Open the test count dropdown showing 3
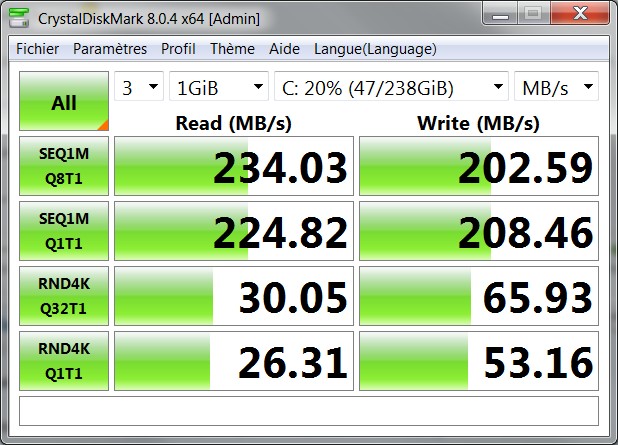The image size is (618, 445). [139, 86]
